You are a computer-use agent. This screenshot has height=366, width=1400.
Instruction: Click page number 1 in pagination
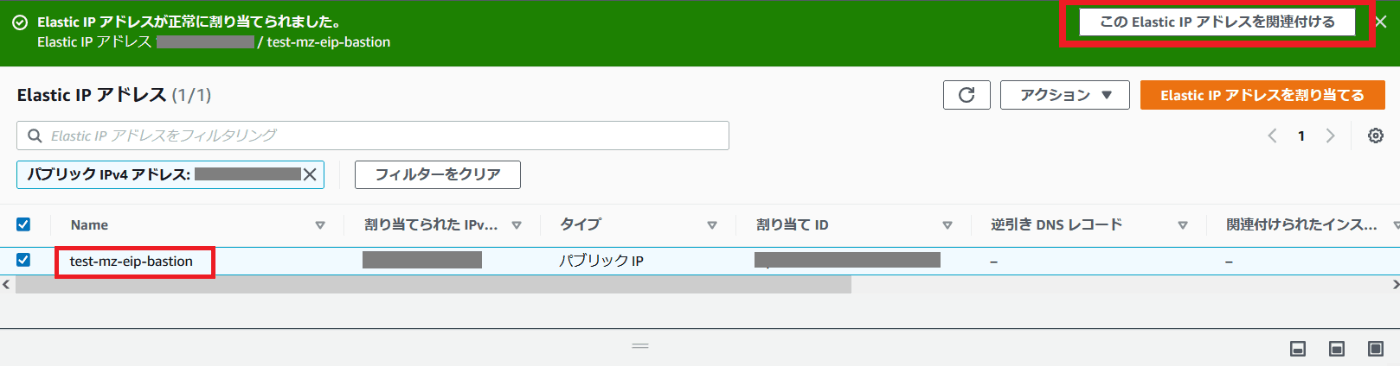point(1301,136)
